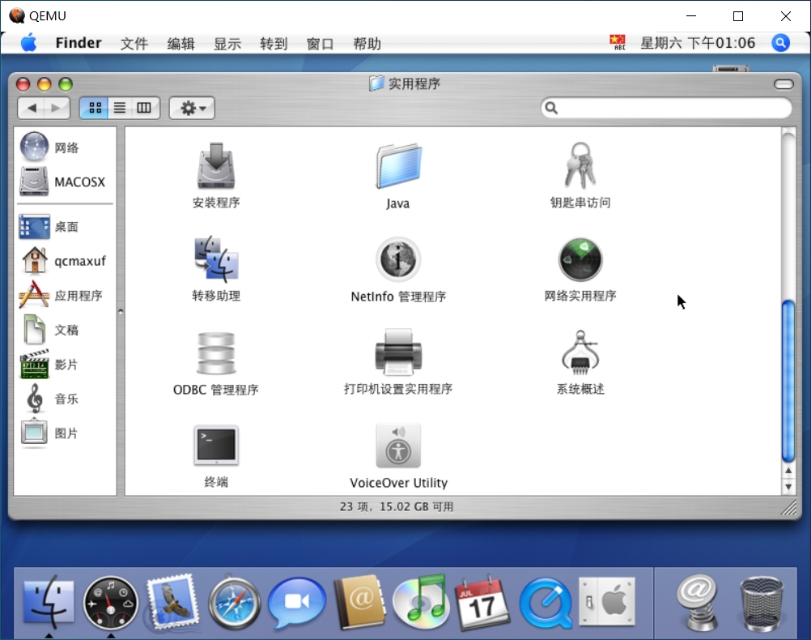Click inside the search field
This screenshot has height=640, width=811.
pyautogui.click(x=665, y=108)
